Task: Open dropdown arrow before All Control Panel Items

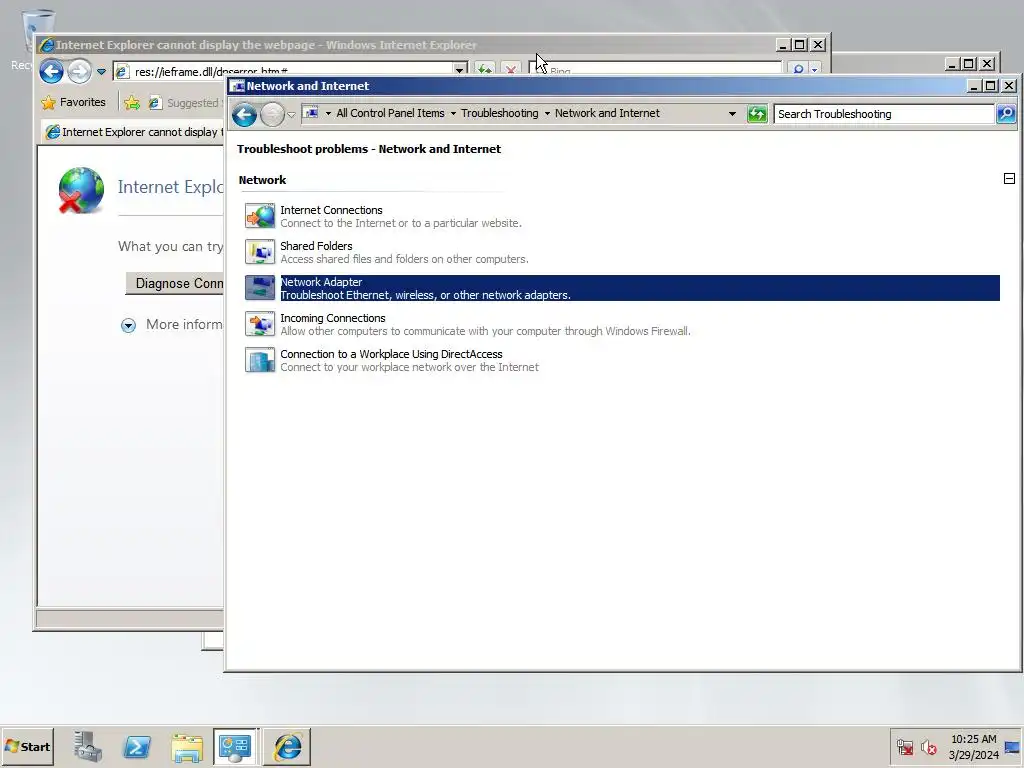Action: [328, 114]
